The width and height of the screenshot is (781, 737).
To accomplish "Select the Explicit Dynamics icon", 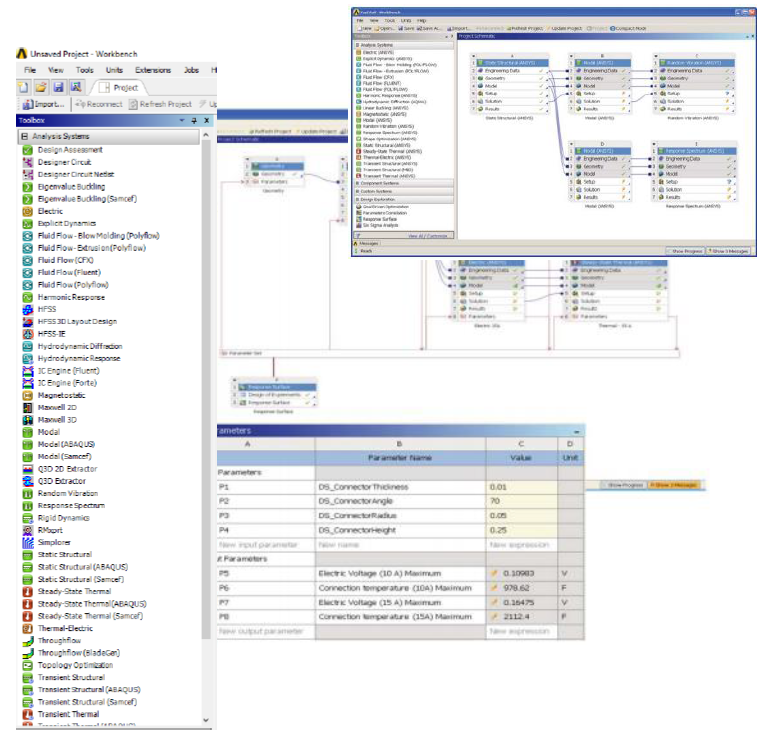I will click(28, 224).
